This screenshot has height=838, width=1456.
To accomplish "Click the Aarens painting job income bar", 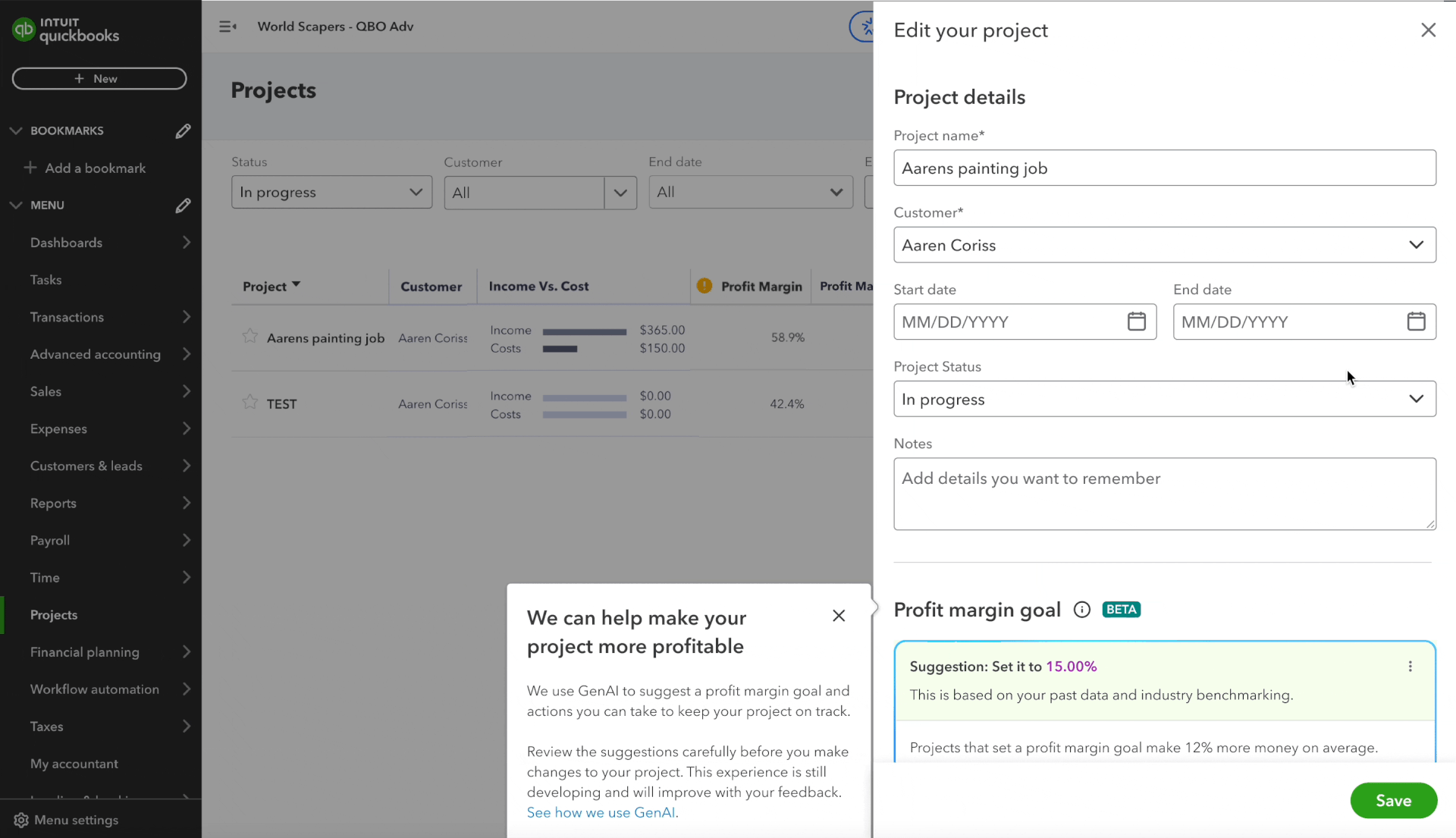I will (x=584, y=331).
